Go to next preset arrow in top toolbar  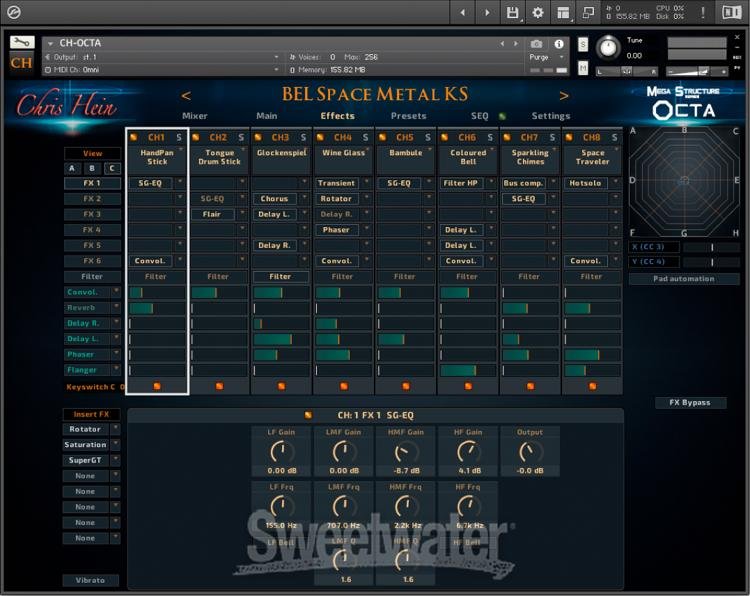click(487, 12)
